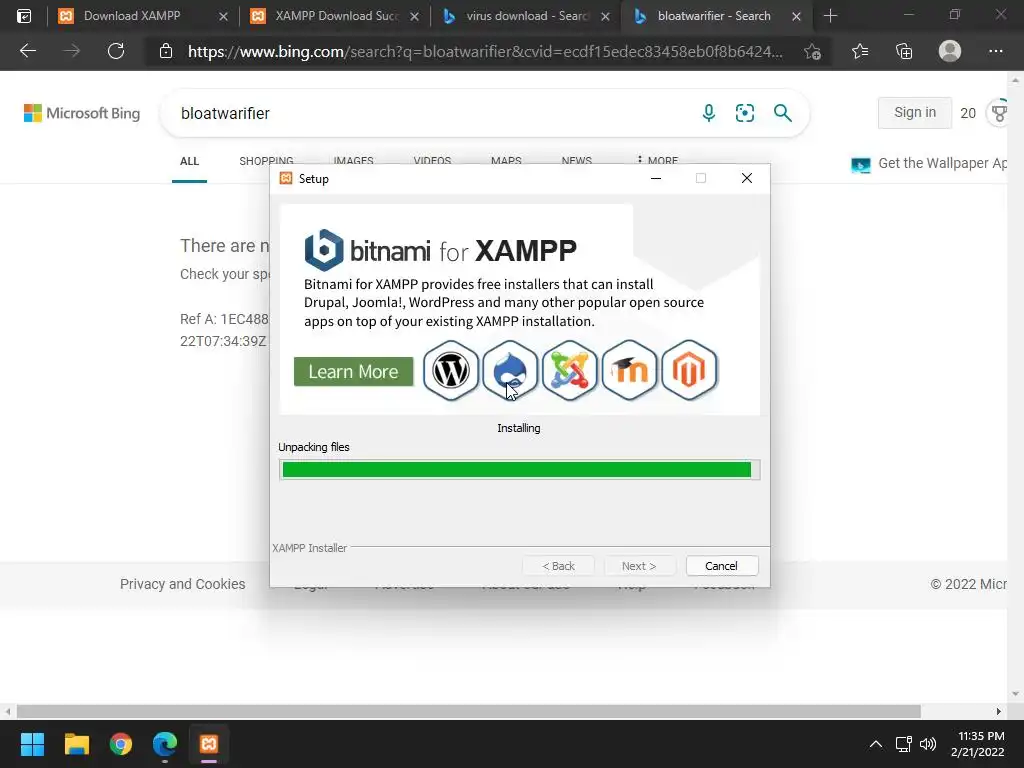1024x768 pixels.
Task: Click Get the Wallpaper App link
Action: [x=929, y=163]
